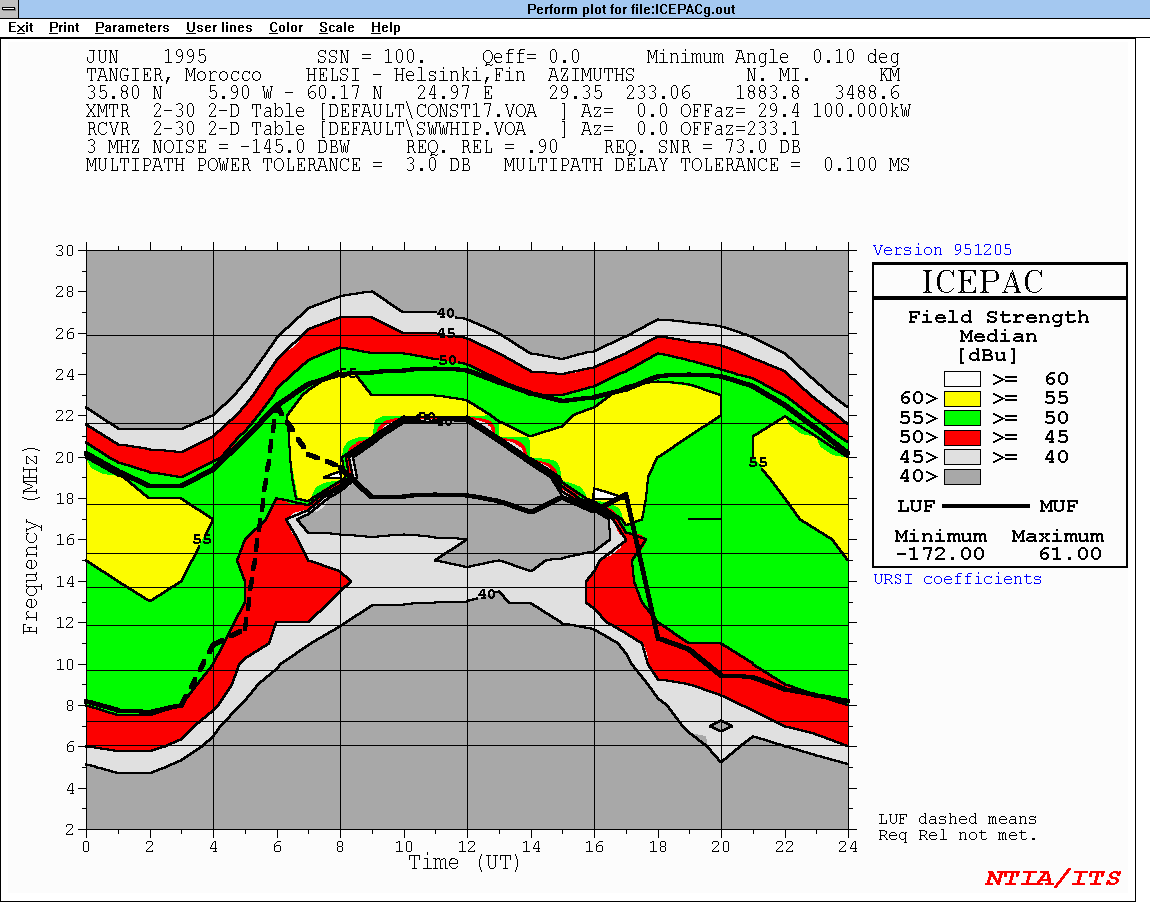Click the LUF–MUF line sample in legend
The height and width of the screenshot is (920, 1150).
[985, 506]
